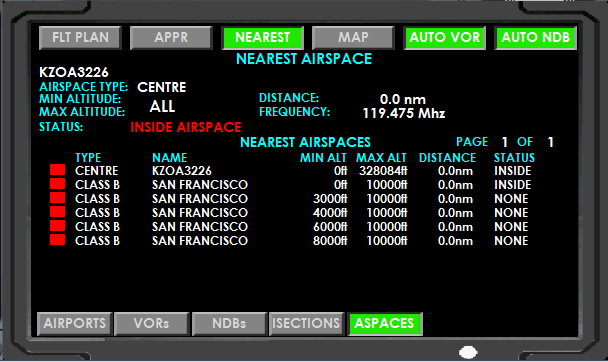Show nearest VORs list
This screenshot has width=608, height=362.
pos(152,324)
